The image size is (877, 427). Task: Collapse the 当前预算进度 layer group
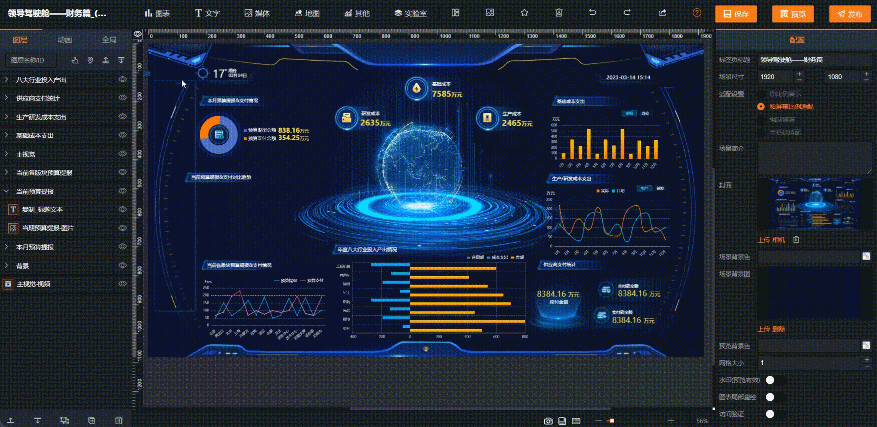[8, 191]
